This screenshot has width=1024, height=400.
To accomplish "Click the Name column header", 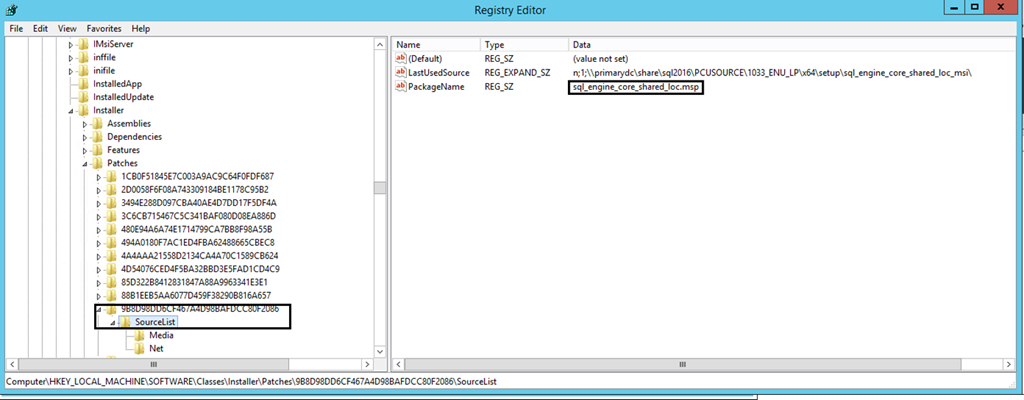I will click(409, 45).
